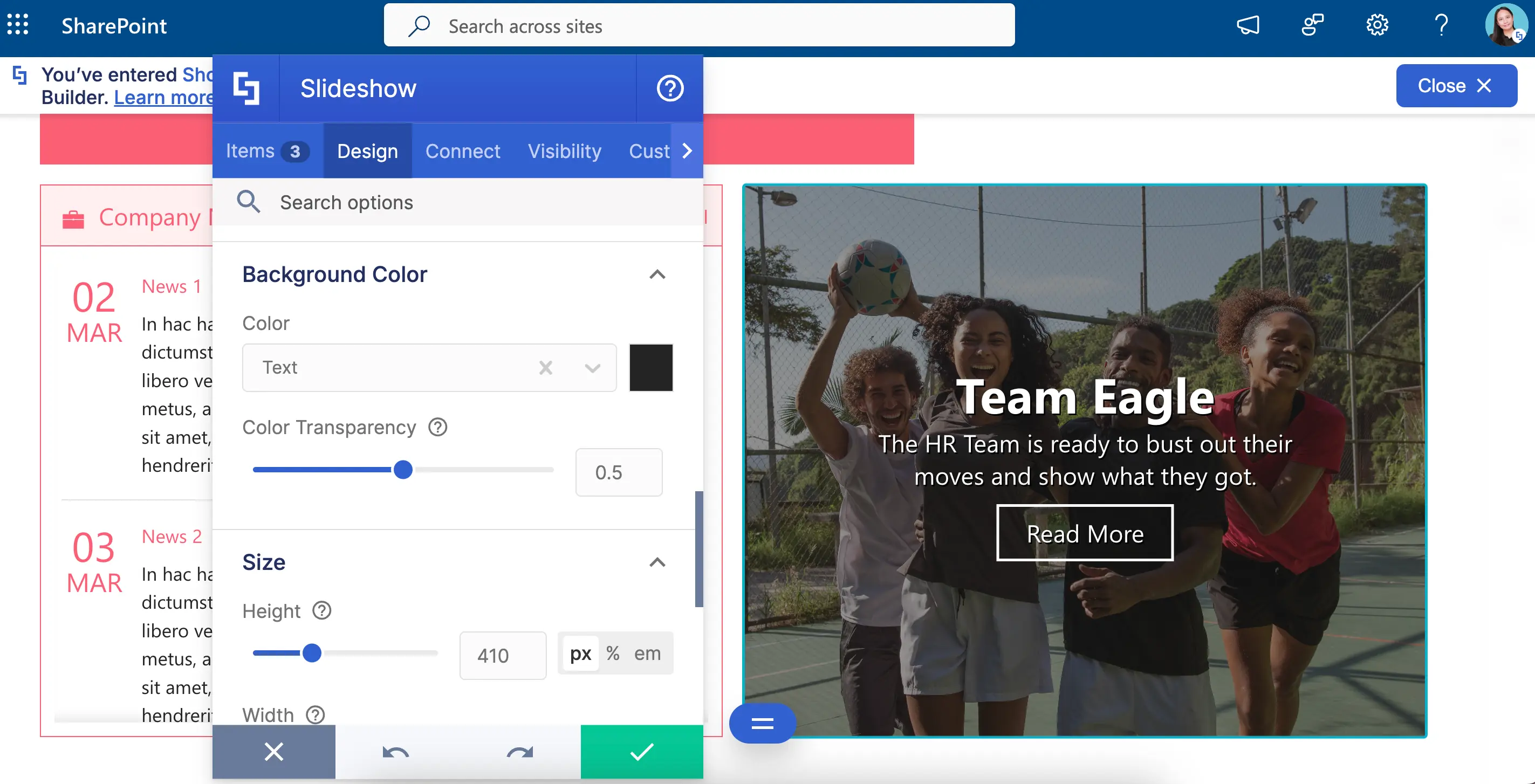Click the search icon in Search across sites
1535x784 pixels.
[420, 26]
